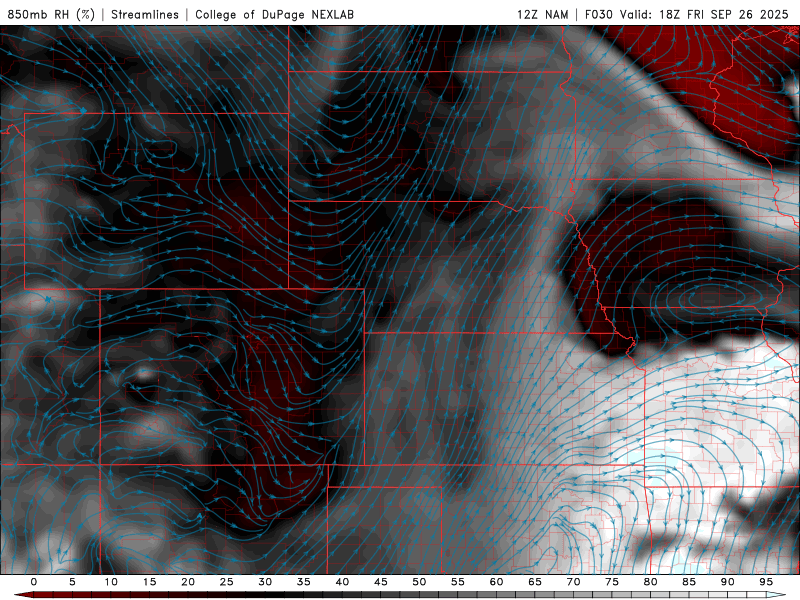The image size is (800, 600).
Task: Select the "60" value on the color scale
Action: [496, 582]
